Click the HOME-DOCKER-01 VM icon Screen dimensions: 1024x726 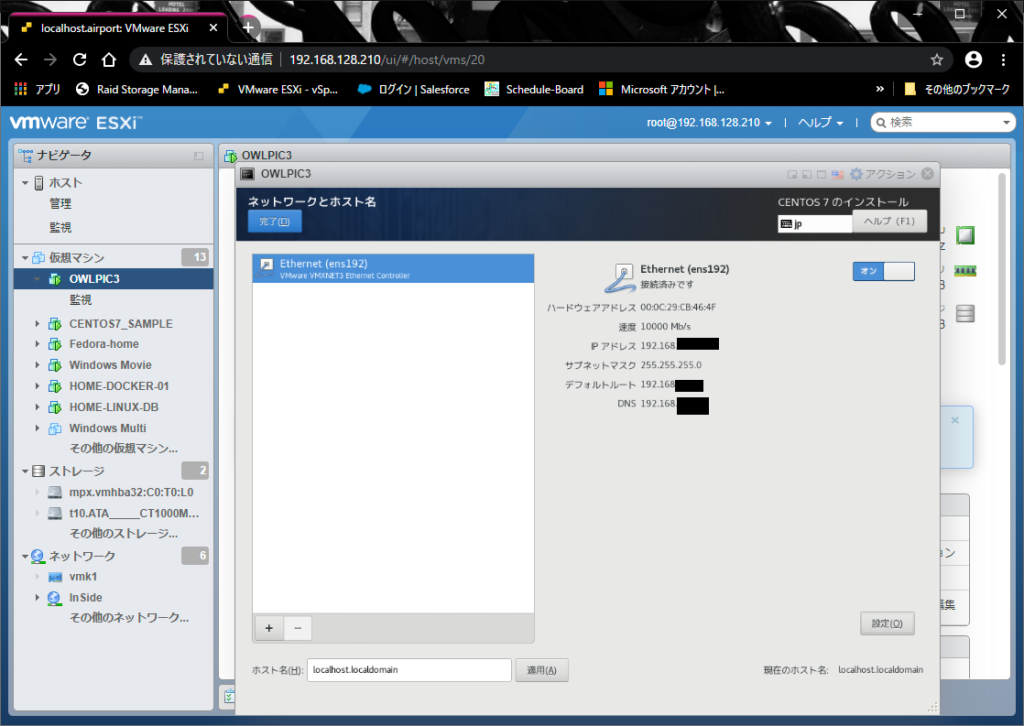(56, 386)
